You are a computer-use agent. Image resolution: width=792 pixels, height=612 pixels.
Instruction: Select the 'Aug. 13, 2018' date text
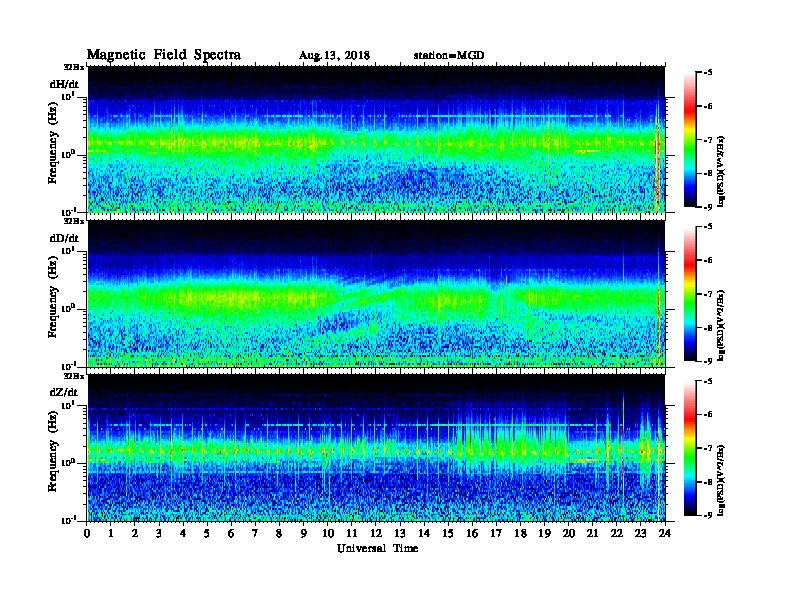pyautogui.click(x=334, y=55)
